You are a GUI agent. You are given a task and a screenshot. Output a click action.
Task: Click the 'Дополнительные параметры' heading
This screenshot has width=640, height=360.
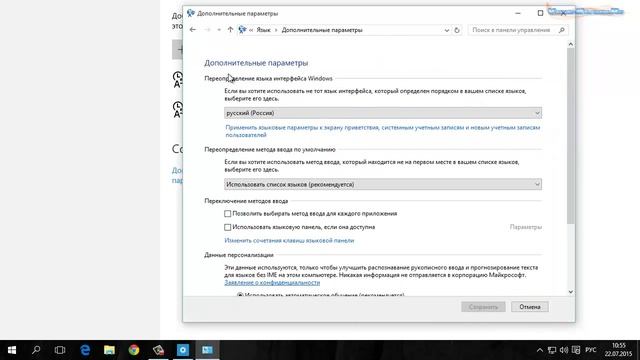tap(256, 63)
